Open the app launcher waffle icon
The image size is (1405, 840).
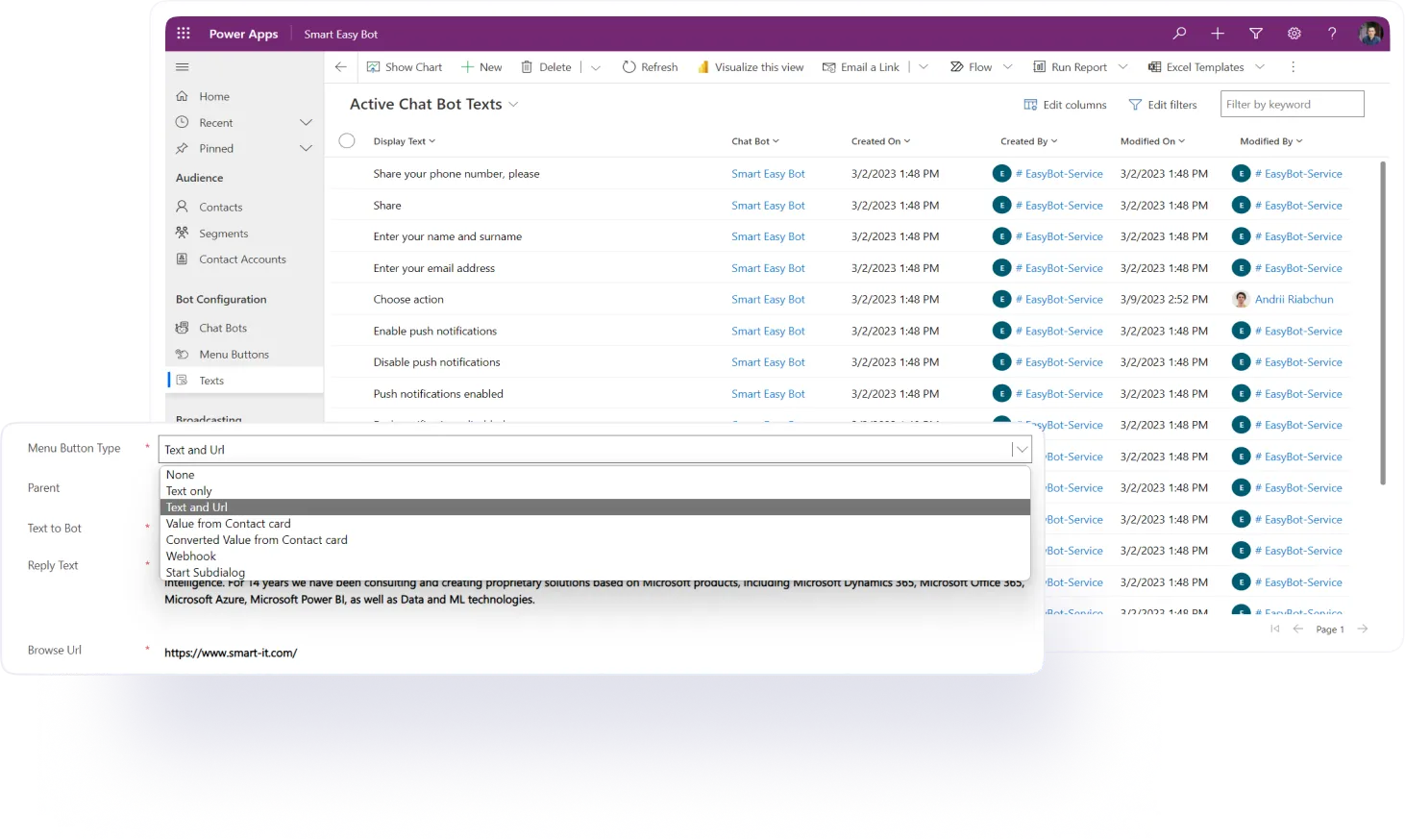184,34
